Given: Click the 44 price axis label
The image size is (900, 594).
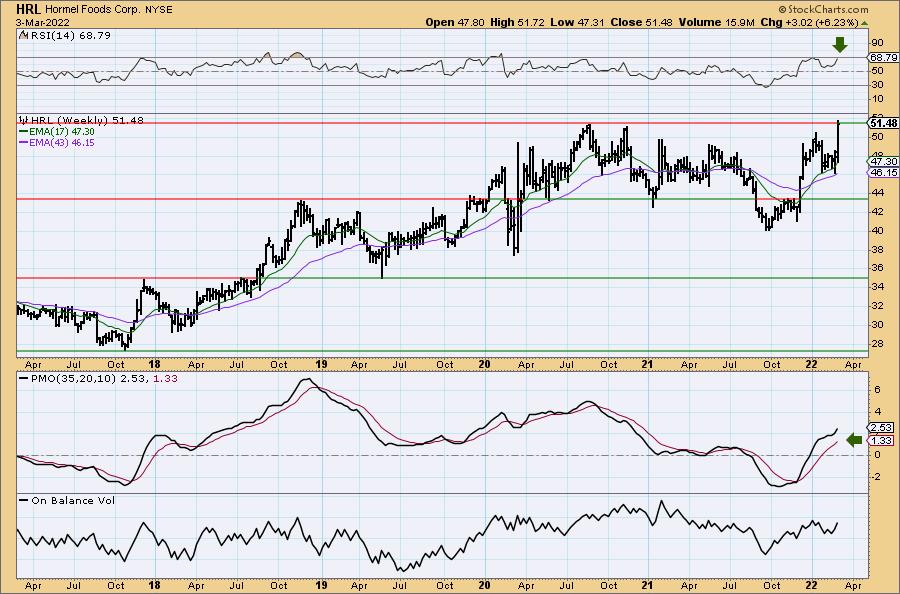Looking at the screenshot, I should 876,193.
